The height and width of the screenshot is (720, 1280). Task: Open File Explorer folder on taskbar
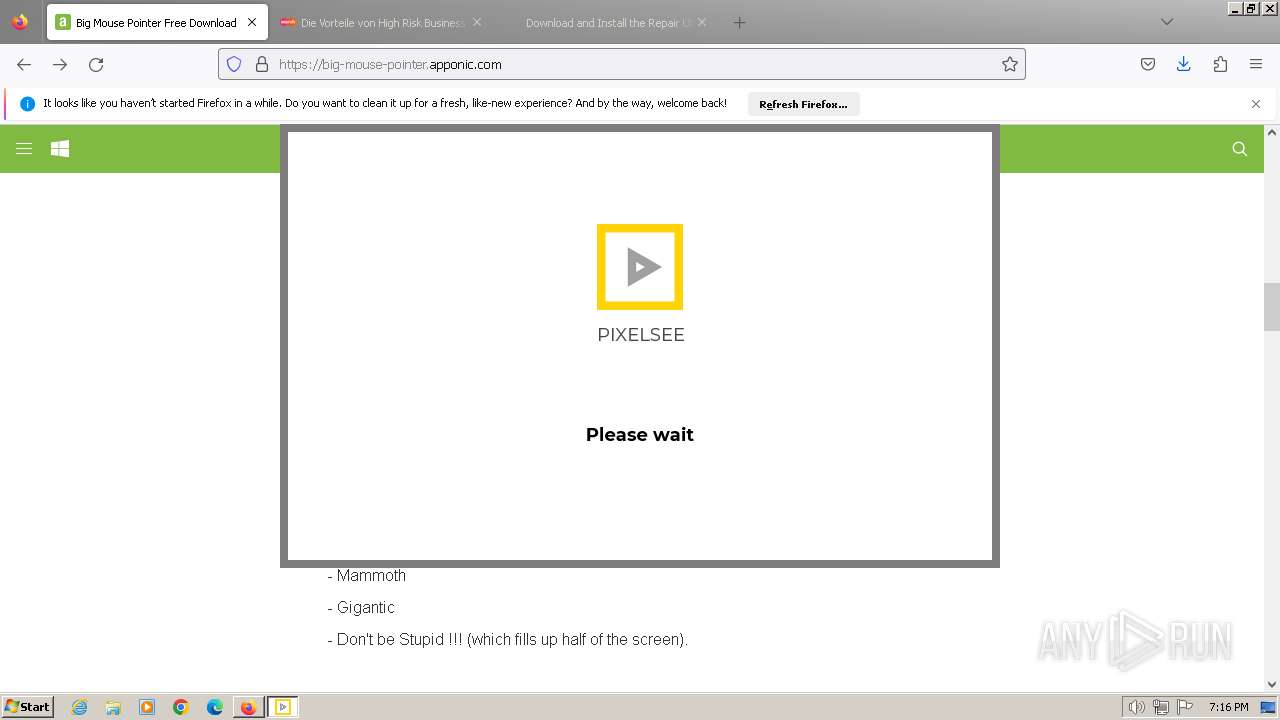tap(113, 707)
